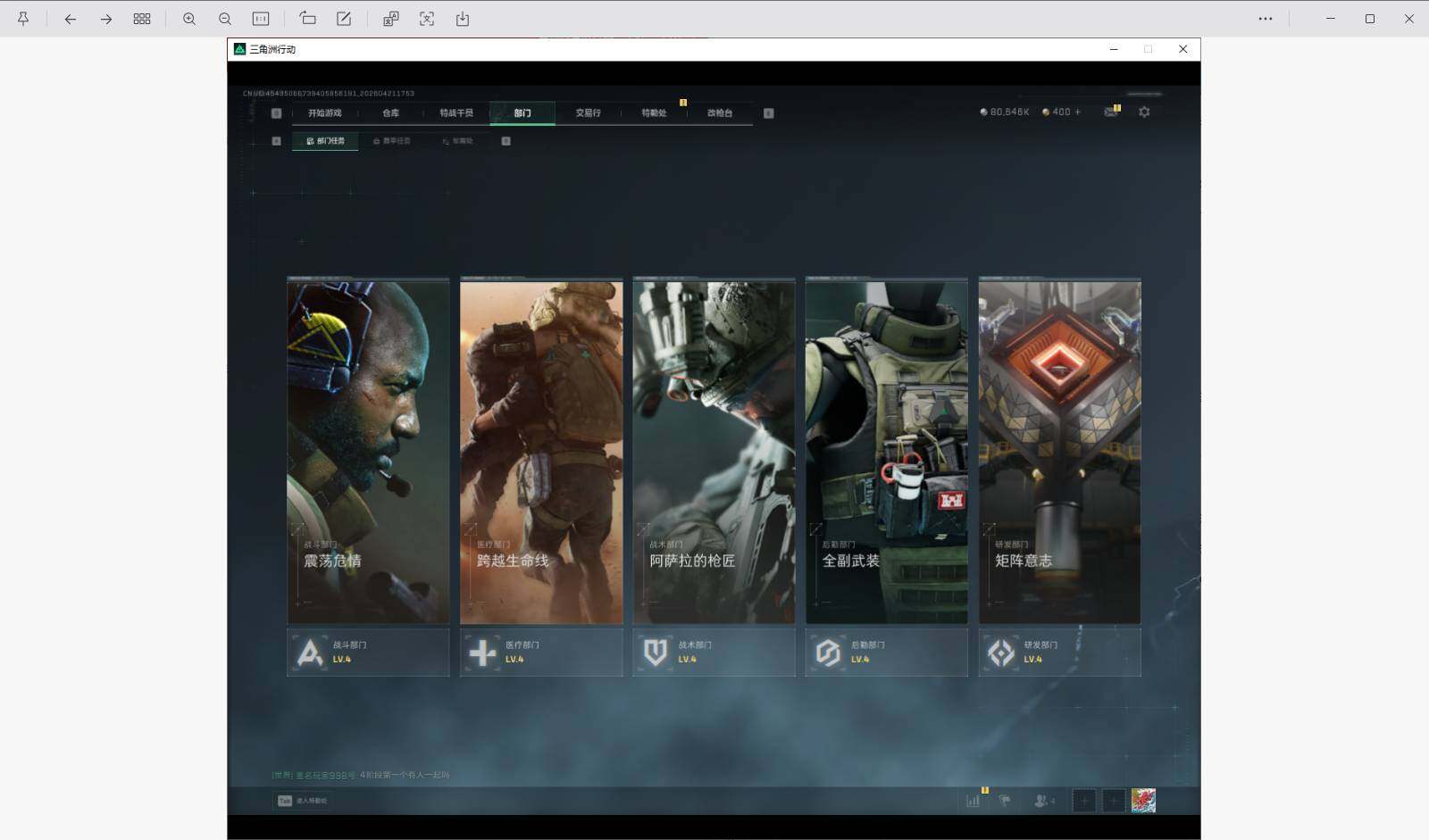Open the mail inbox envelope icon

click(1110, 112)
